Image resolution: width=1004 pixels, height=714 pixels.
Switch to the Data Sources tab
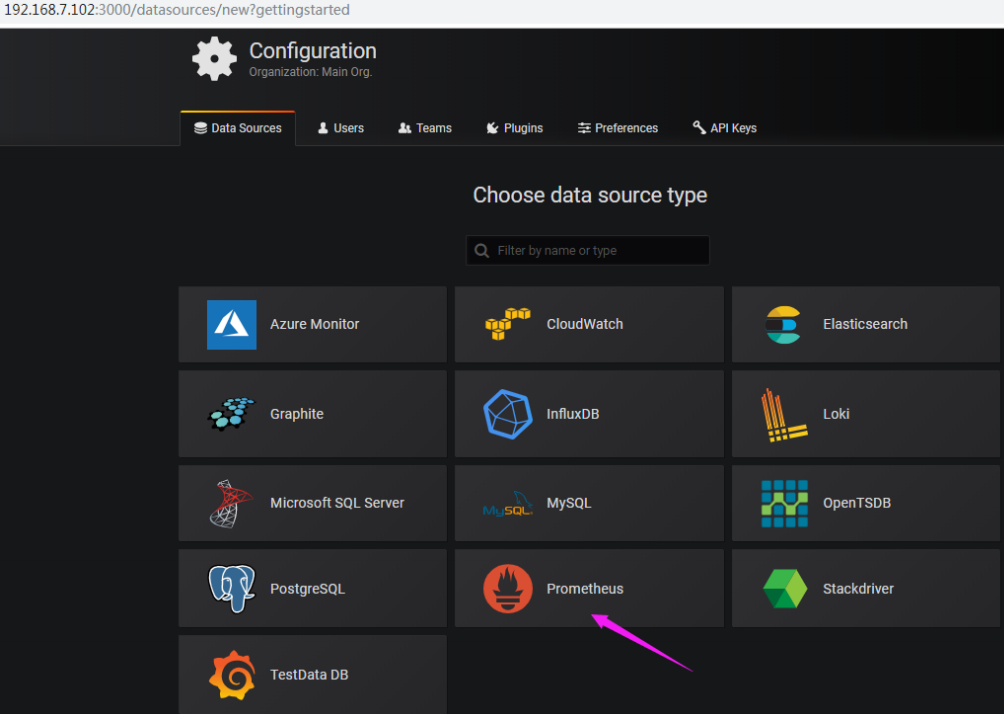(x=238, y=128)
